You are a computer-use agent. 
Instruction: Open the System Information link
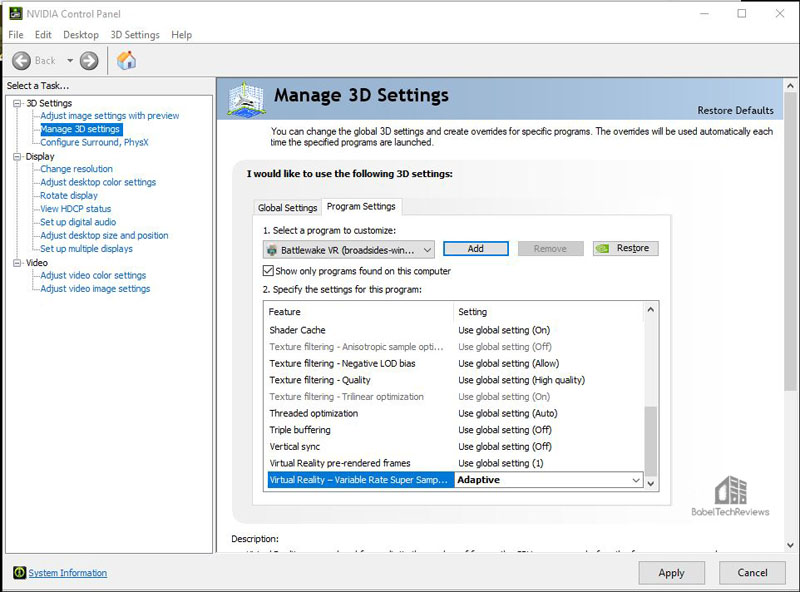coord(68,573)
